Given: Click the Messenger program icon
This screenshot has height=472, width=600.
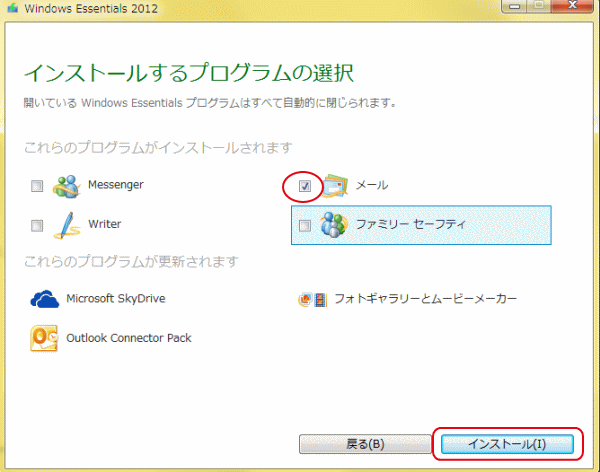Looking at the screenshot, I should pyautogui.click(x=67, y=186).
